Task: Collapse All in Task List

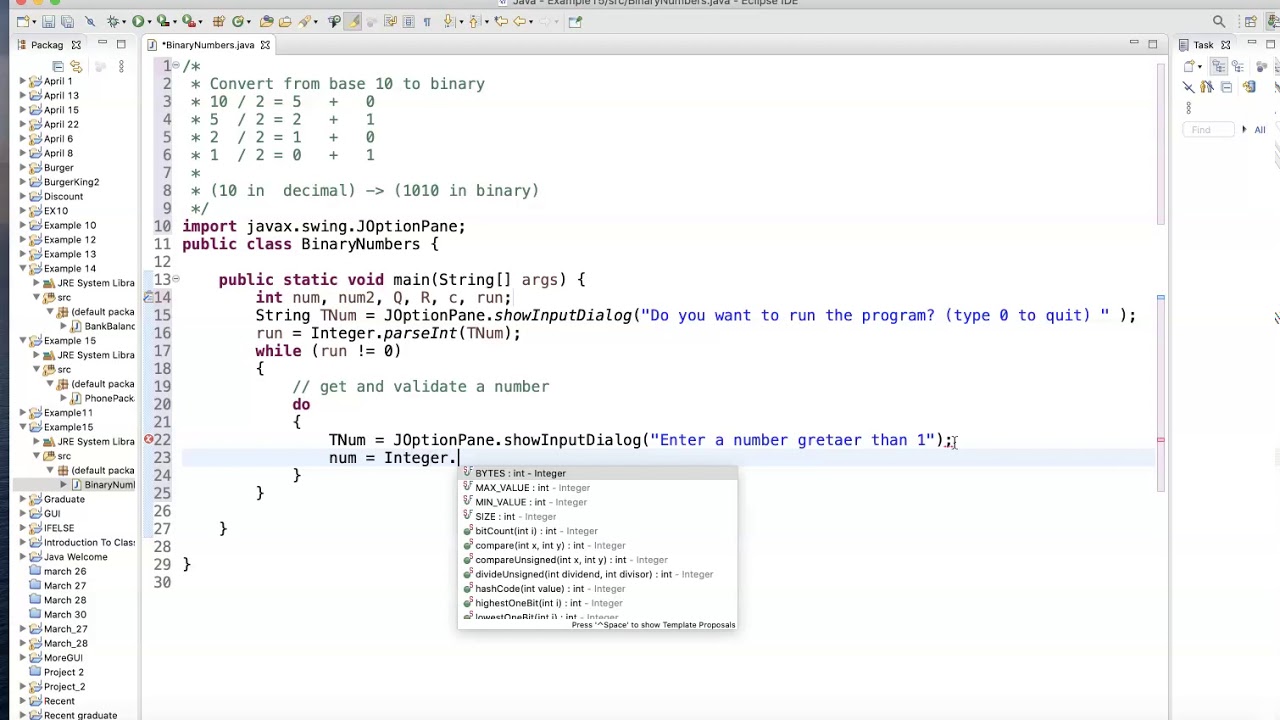Action: 1226,87
